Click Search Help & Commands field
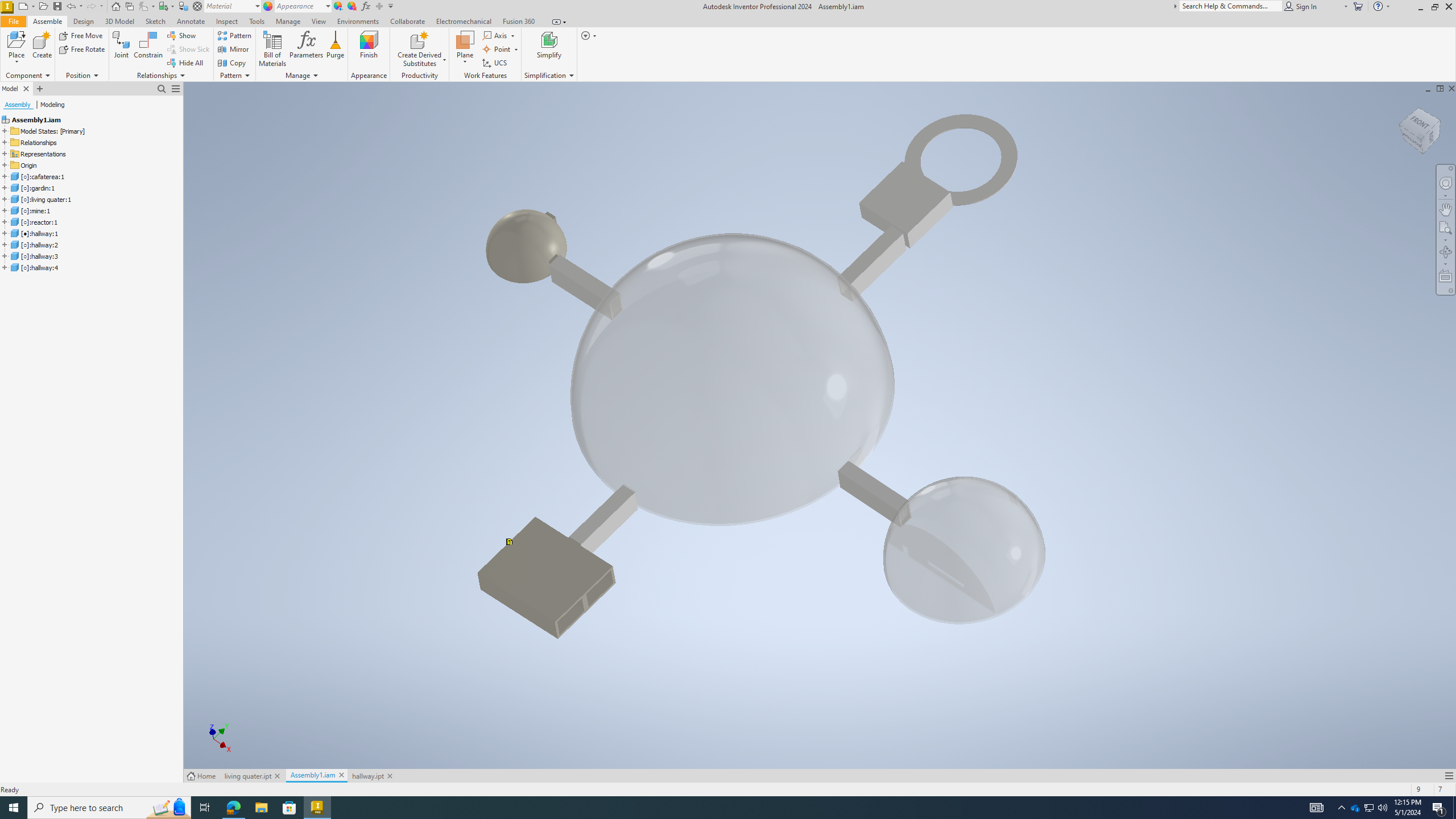The image size is (1456, 819). click(x=1230, y=6)
